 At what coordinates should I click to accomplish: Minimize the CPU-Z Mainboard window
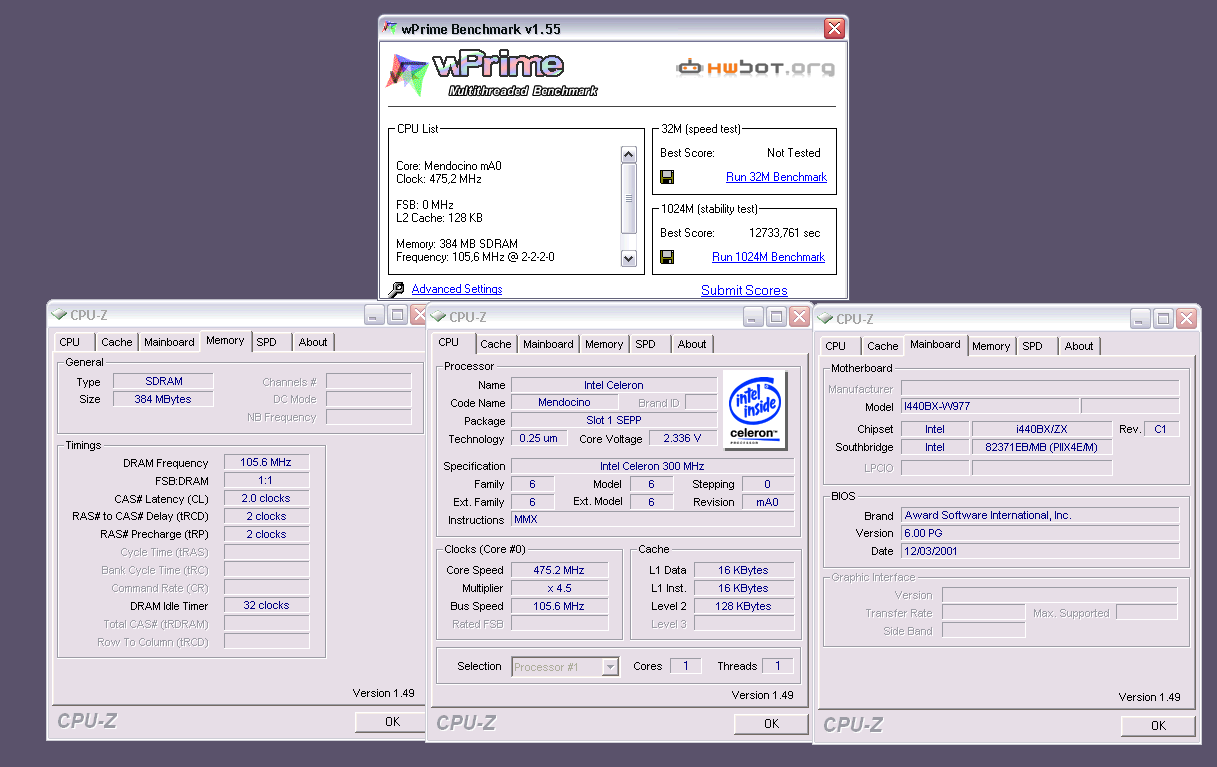pos(1140,319)
